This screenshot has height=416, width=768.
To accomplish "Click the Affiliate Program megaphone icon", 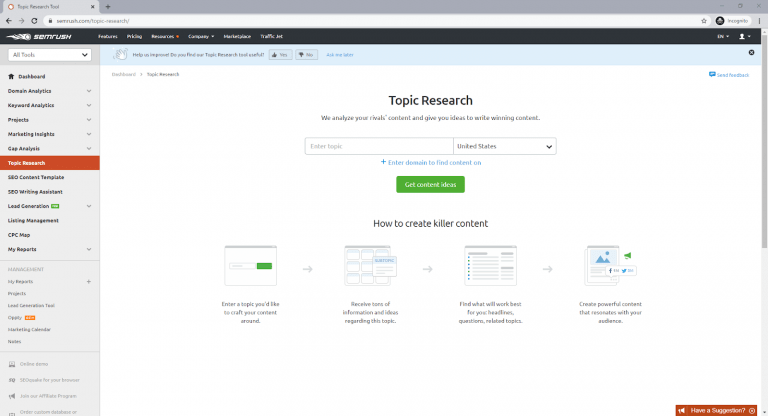I will click(x=12, y=396).
